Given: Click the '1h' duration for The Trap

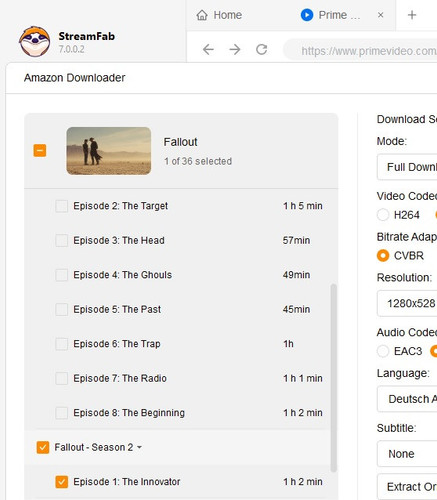Looking at the screenshot, I should click(288, 344).
